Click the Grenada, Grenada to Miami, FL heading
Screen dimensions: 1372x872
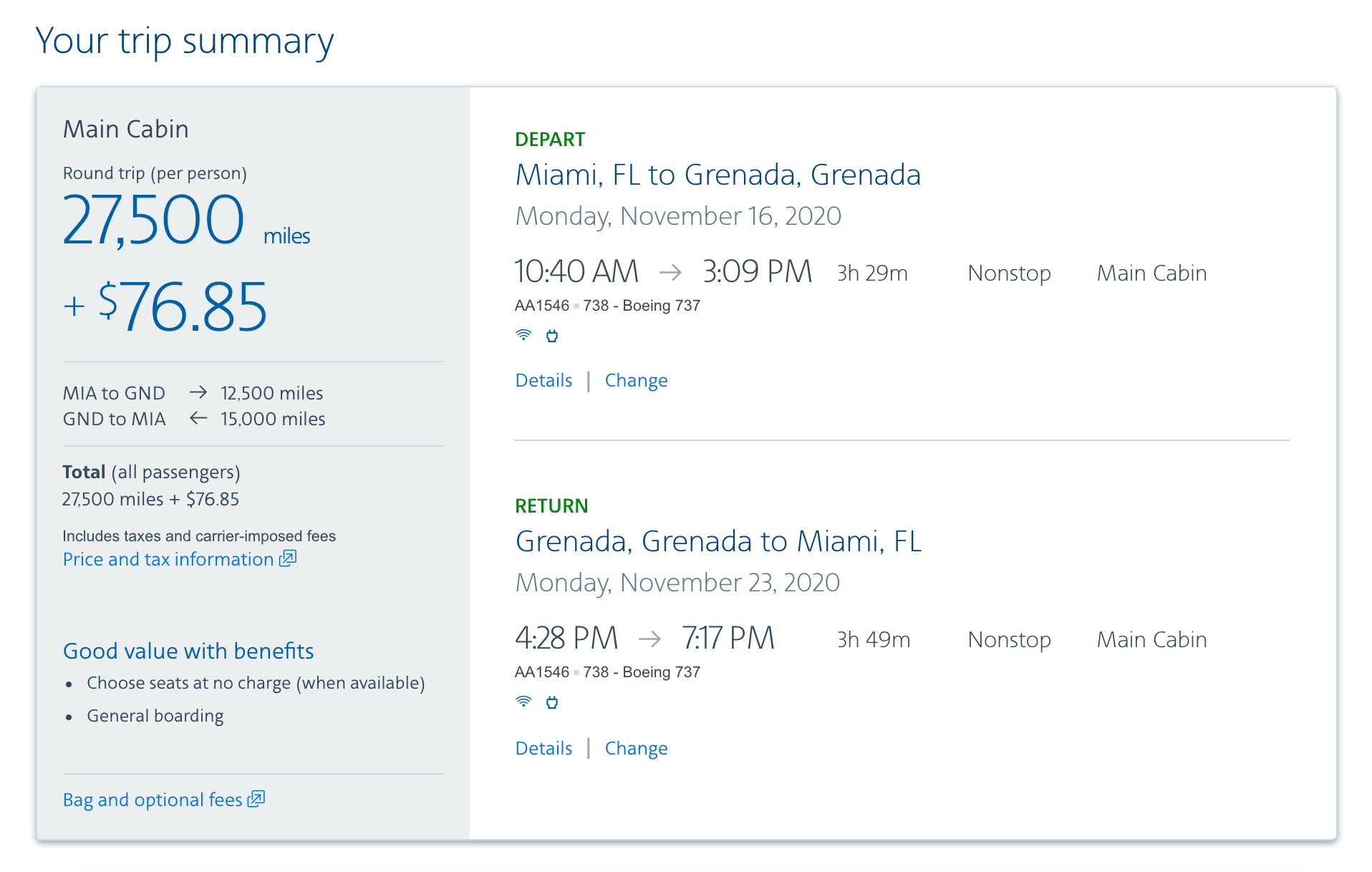click(x=718, y=541)
